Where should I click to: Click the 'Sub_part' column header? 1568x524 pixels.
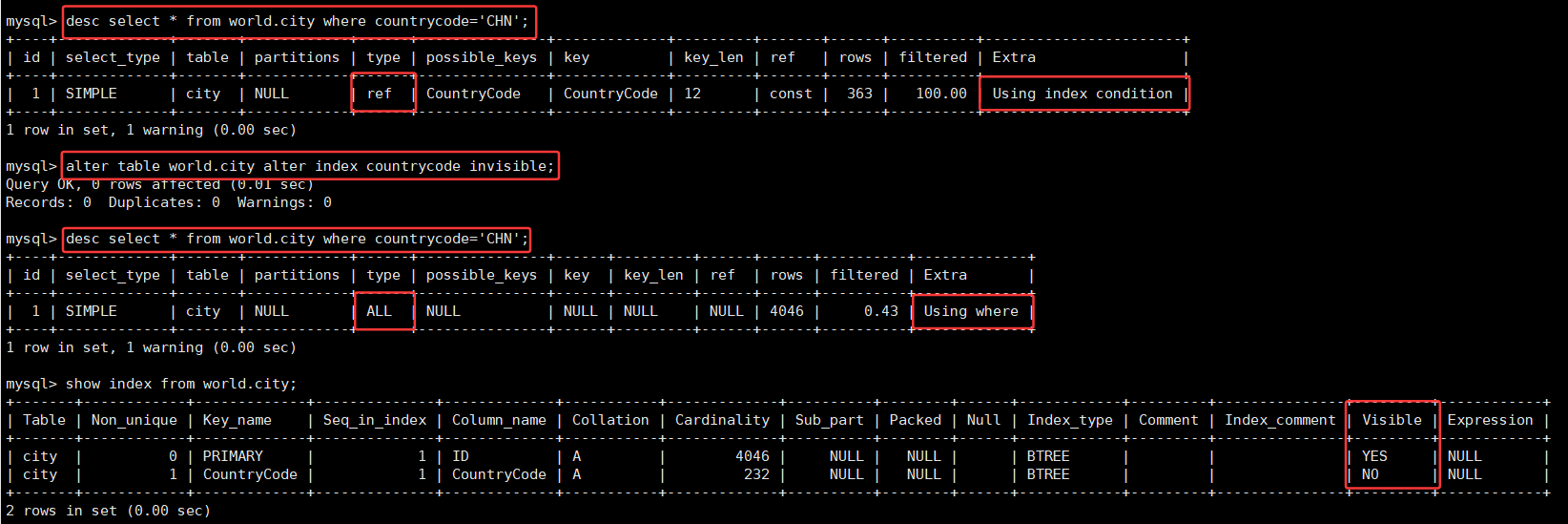[x=829, y=420]
